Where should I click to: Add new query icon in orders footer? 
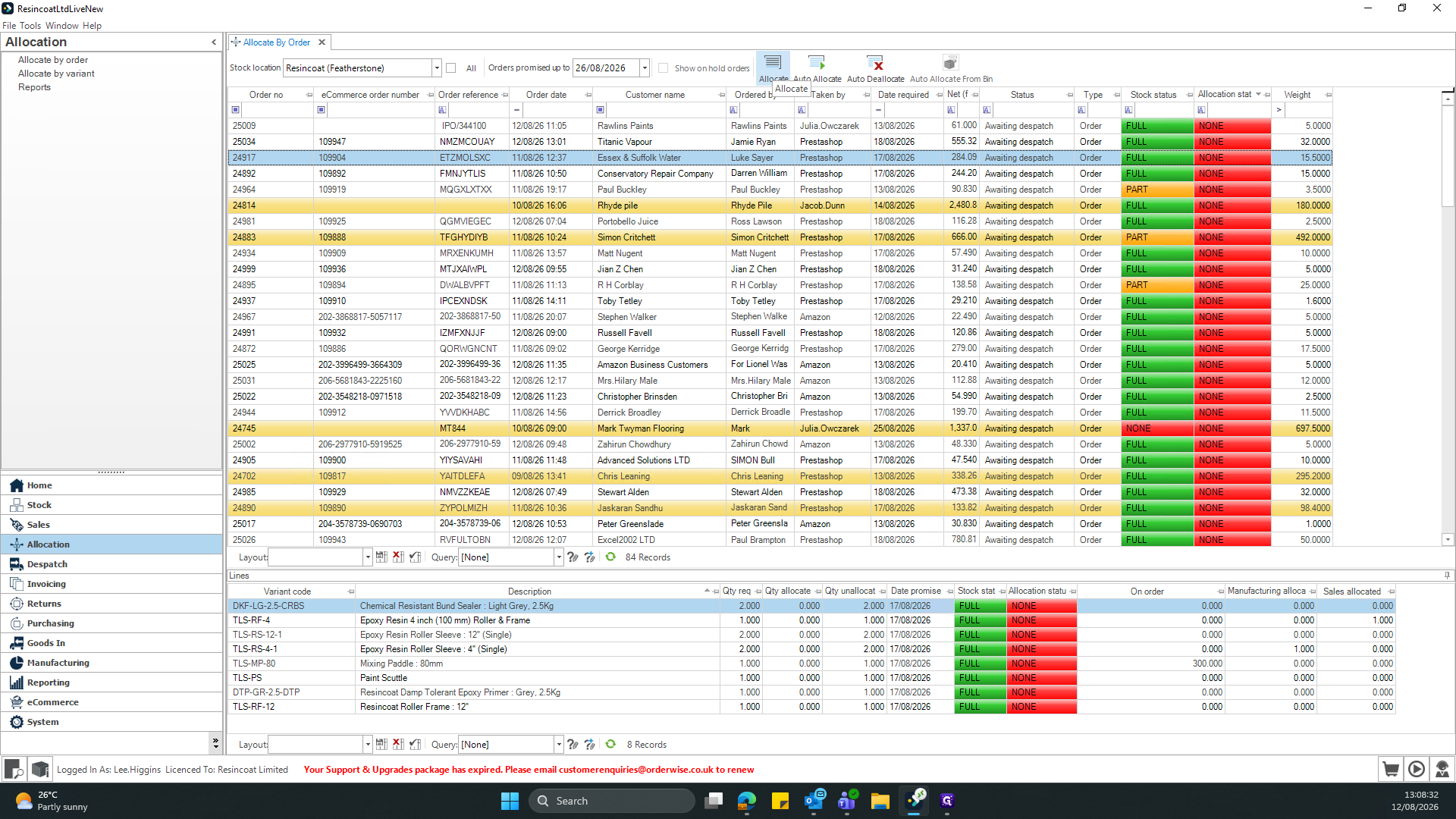click(x=589, y=557)
